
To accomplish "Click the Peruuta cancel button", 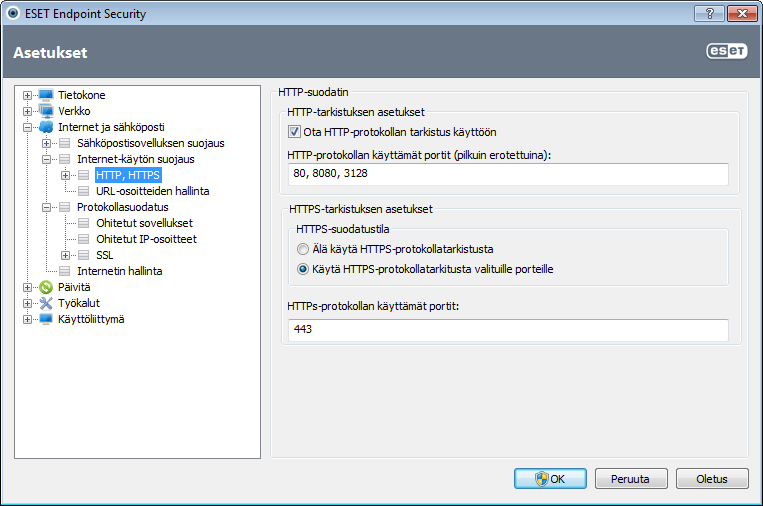I will click(631, 479).
